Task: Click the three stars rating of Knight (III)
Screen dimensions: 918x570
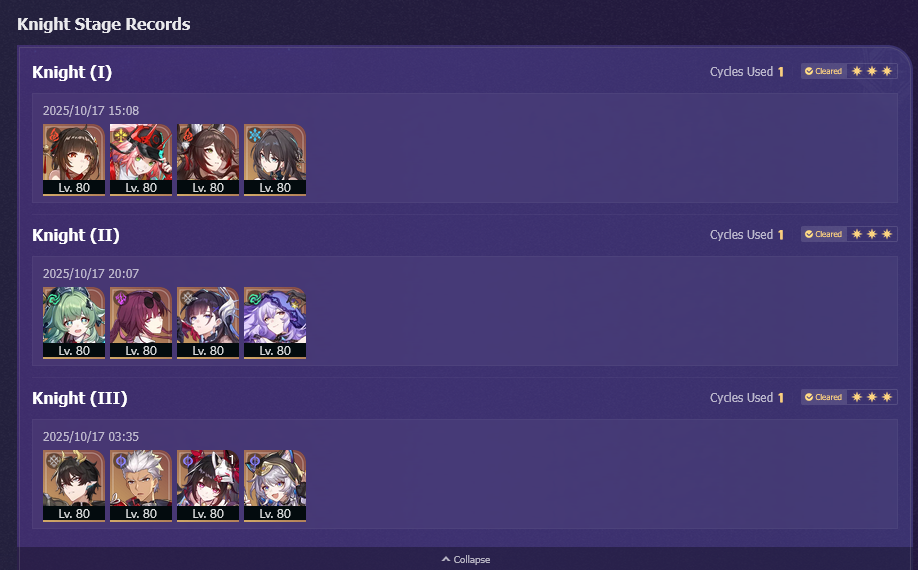Action: [872, 397]
